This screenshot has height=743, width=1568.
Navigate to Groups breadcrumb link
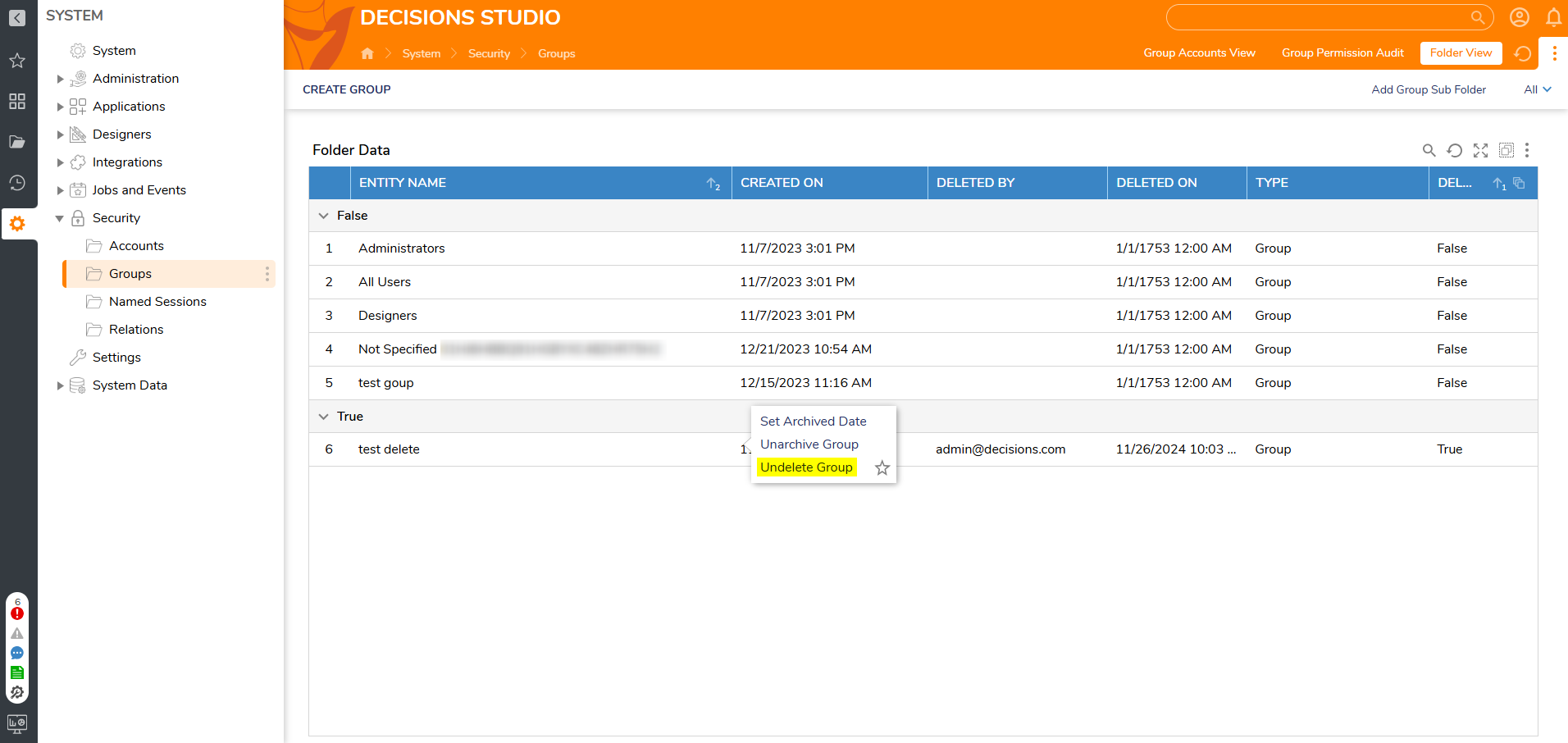tap(556, 53)
